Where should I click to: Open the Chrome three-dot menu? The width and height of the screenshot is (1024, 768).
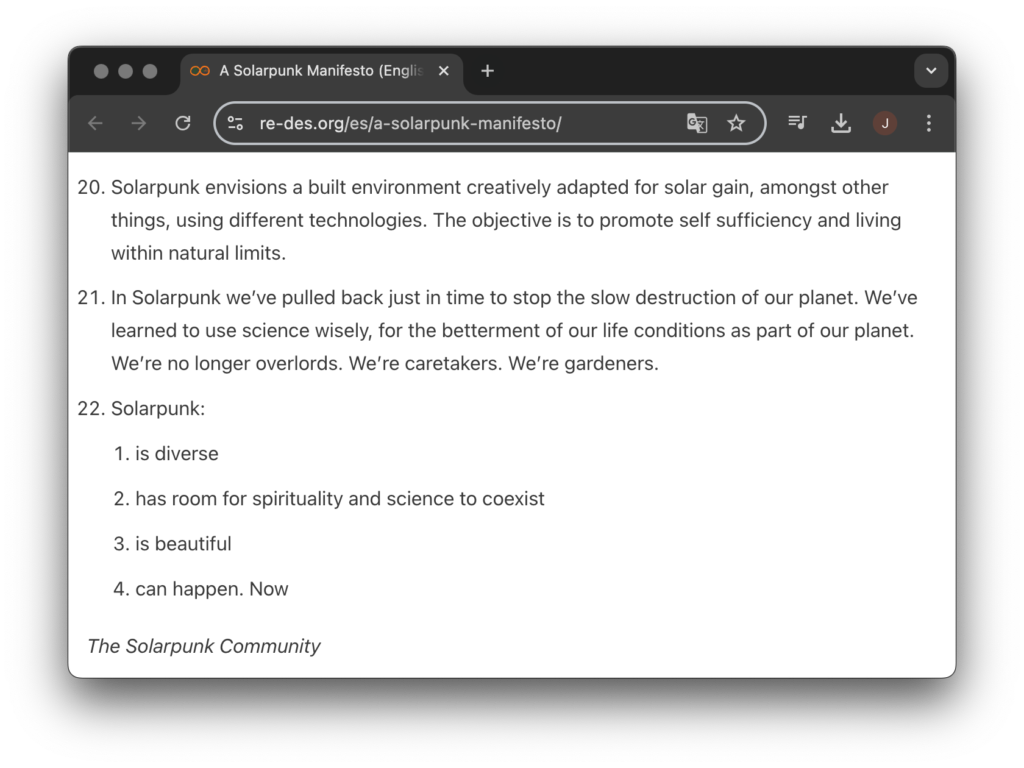point(929,123)
